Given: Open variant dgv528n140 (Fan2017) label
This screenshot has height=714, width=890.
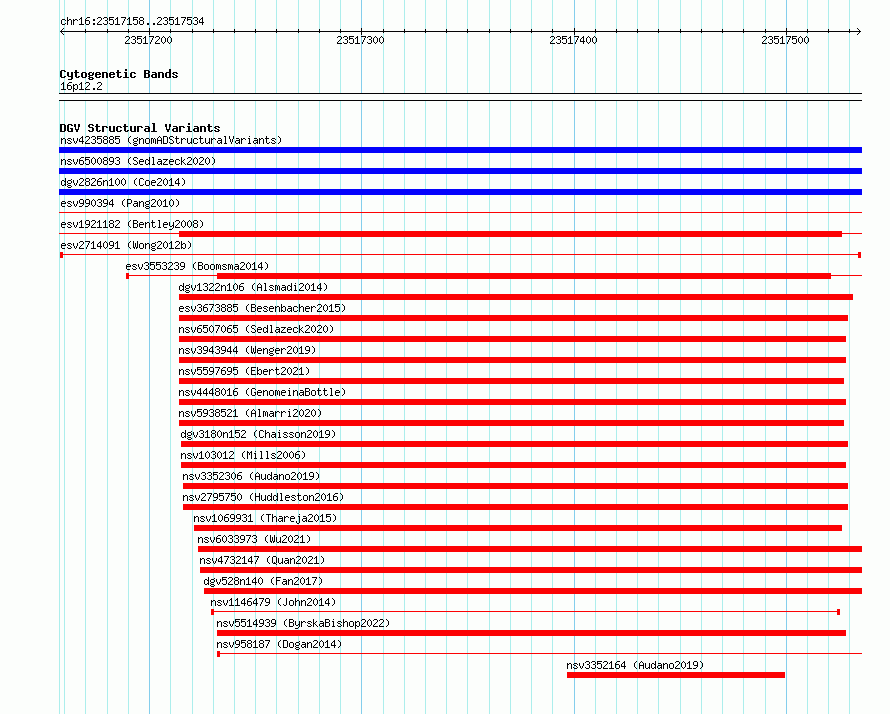Looking at the screenshot, I should pyautogui.click(x=263, y=581).
